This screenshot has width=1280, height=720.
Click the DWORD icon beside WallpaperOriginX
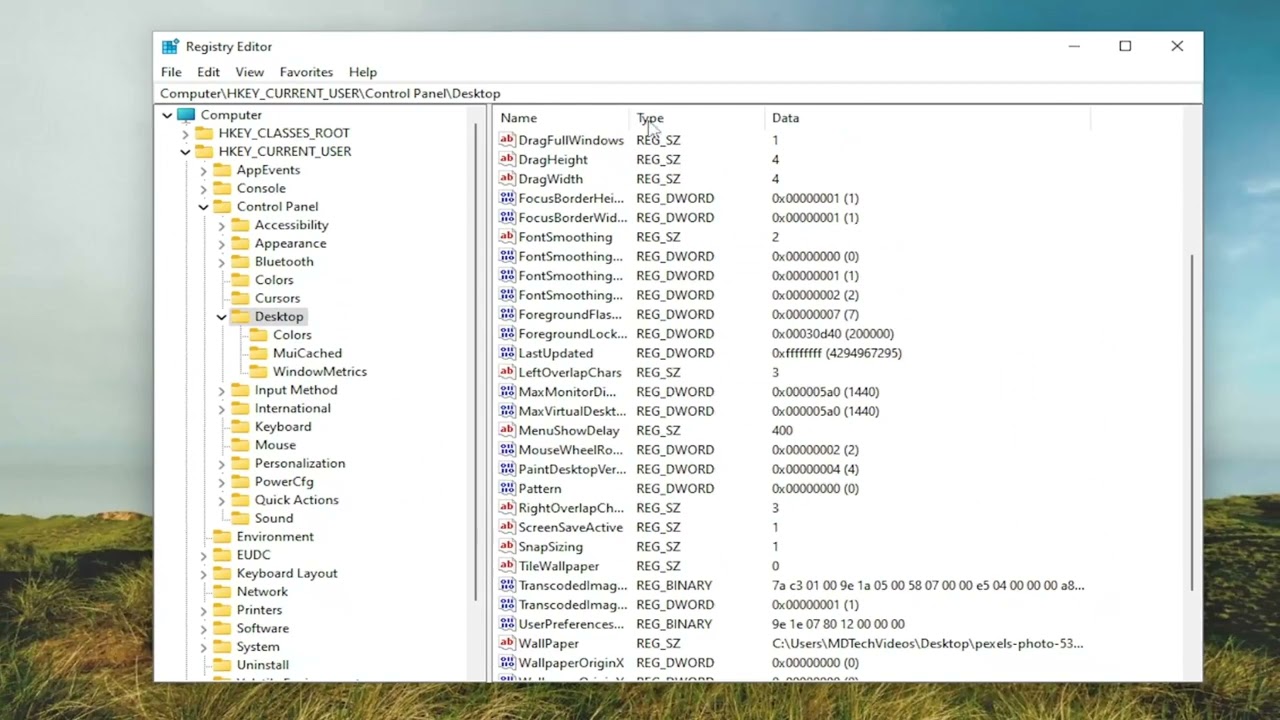pos(507,663)
